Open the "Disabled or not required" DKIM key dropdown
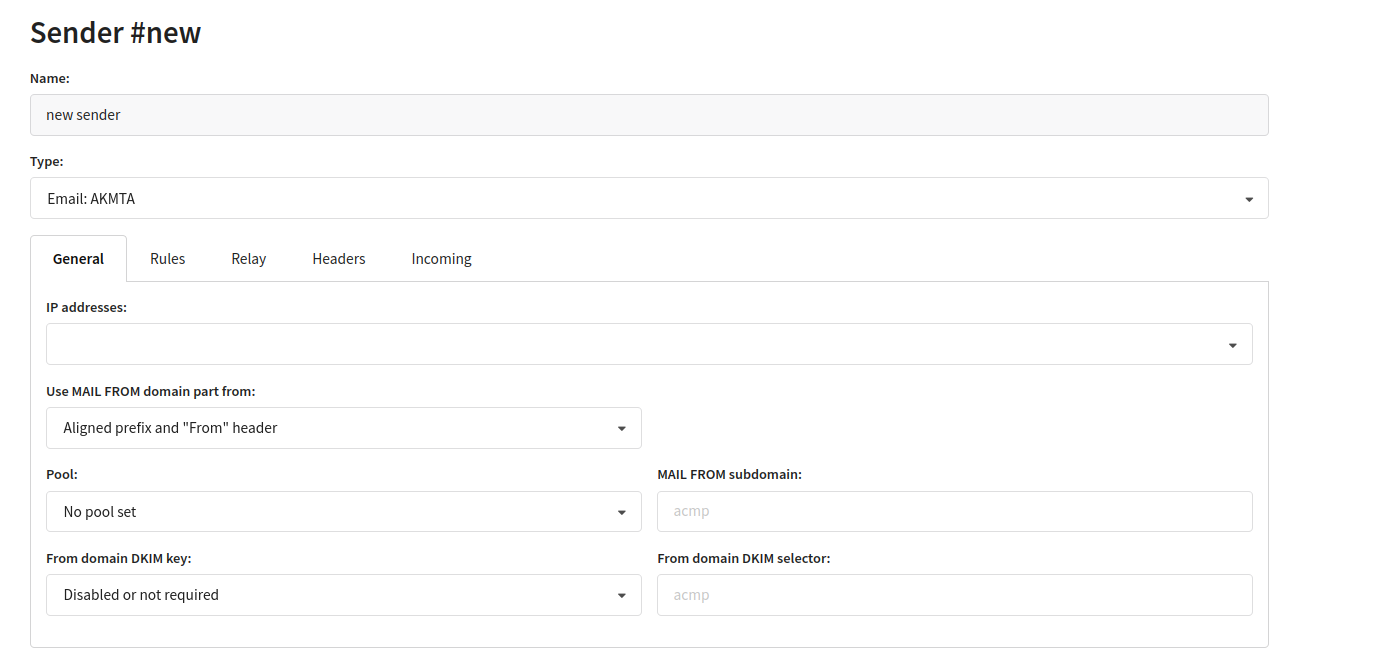The image size is (1392, 660). point(330,595)
